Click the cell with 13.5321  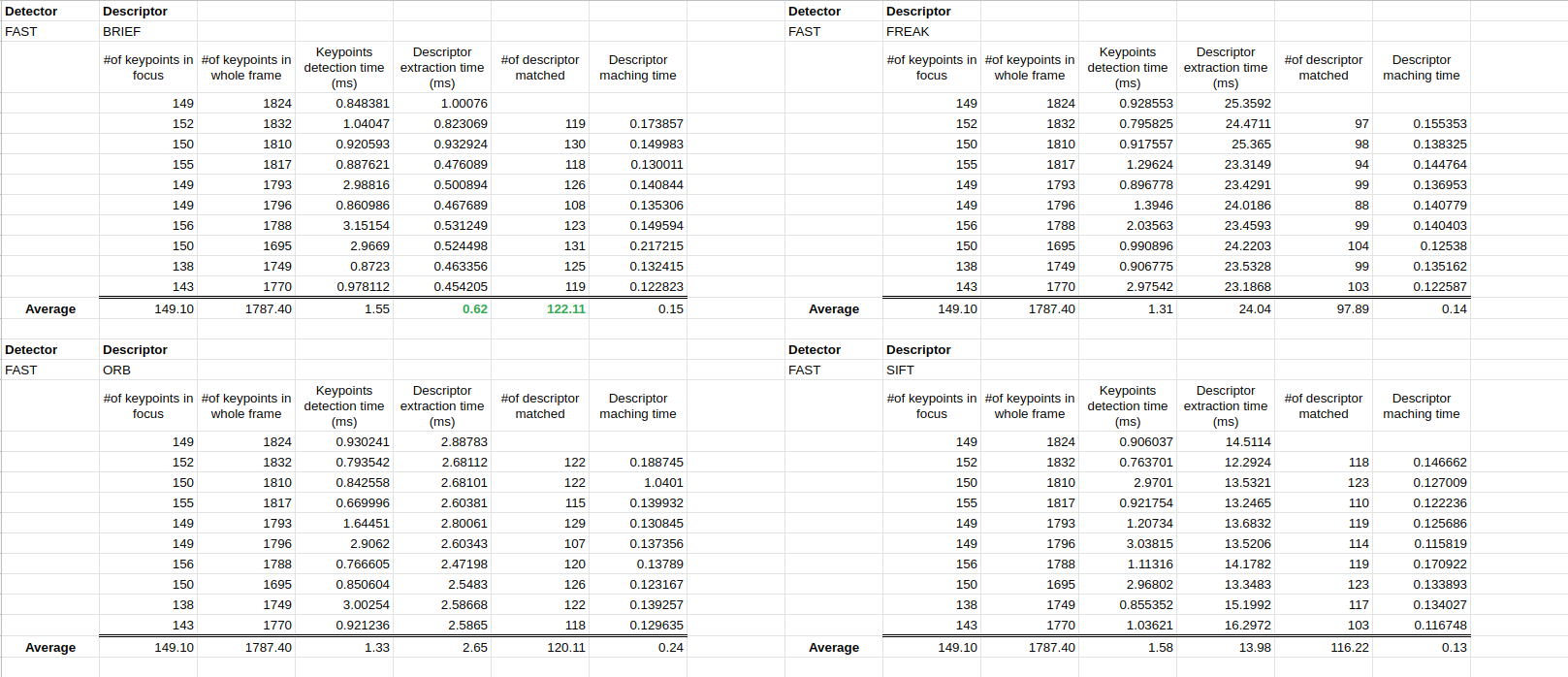(x=1226, y=482)
